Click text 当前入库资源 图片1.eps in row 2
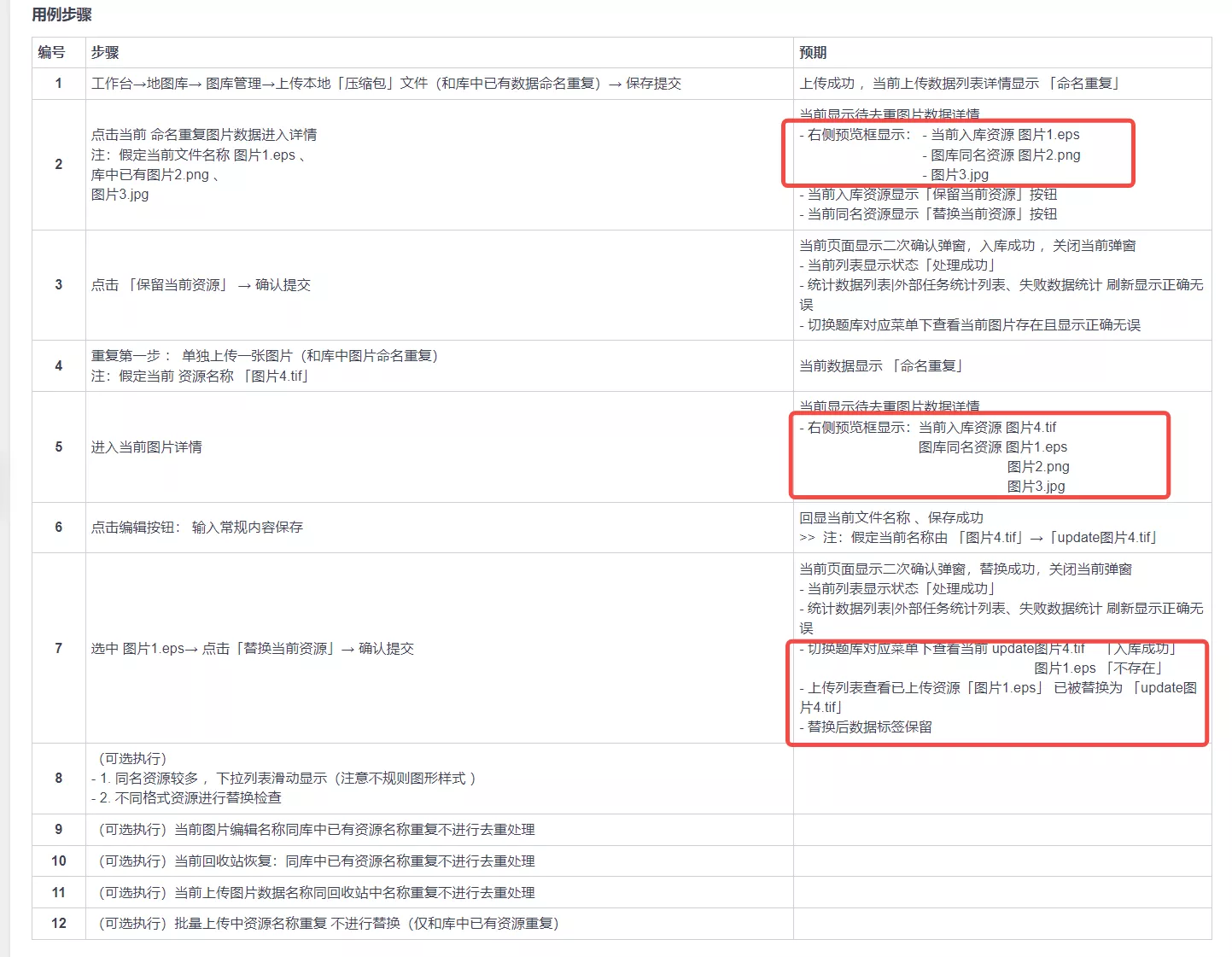The height and width of the screenshot is (957, 1232). click(x=1005, y=135)
